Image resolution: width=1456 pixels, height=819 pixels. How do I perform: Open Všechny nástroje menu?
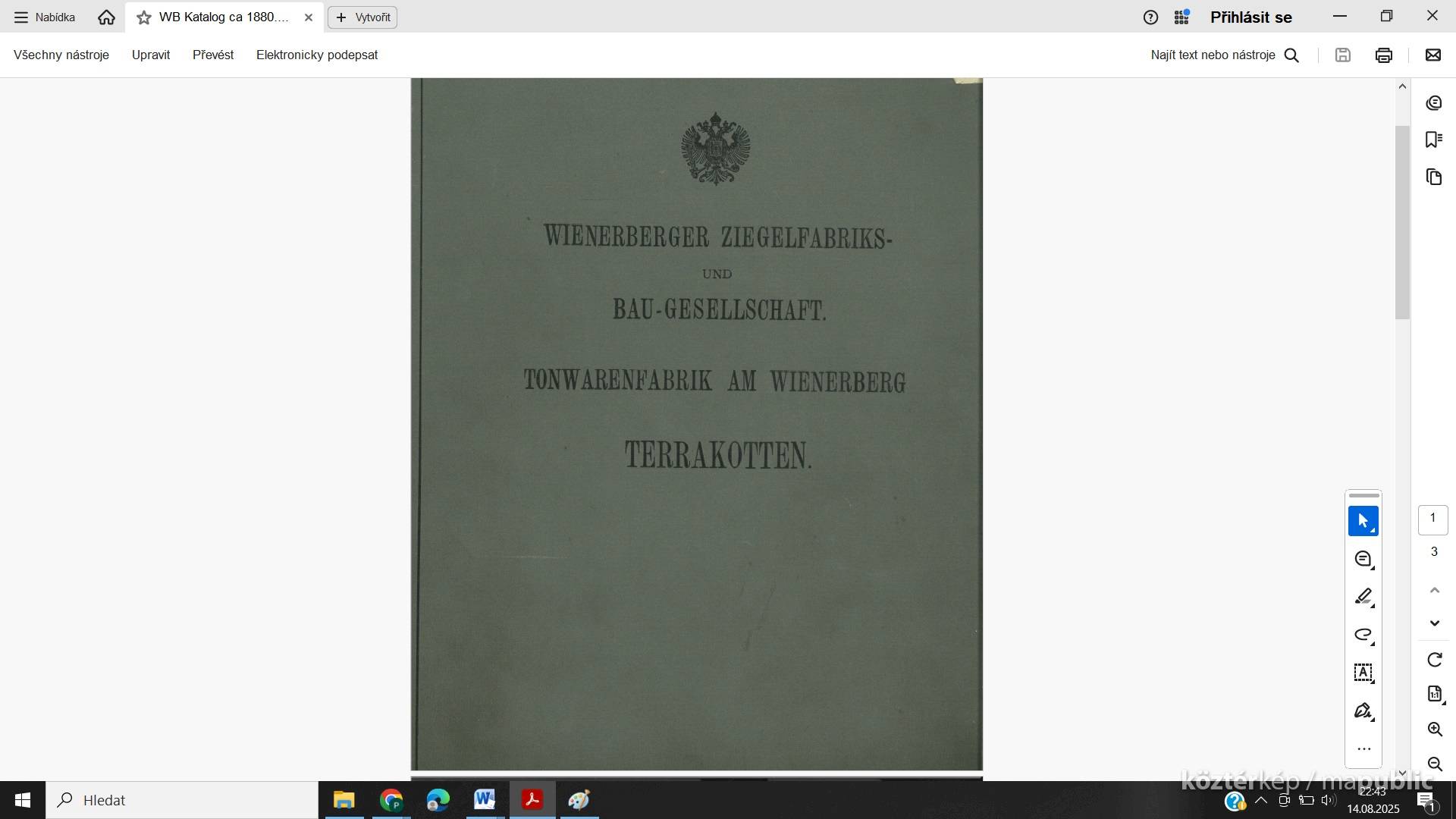coord(61,55)
